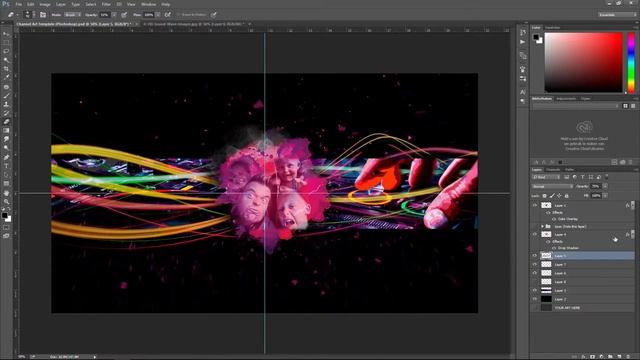640x360 pixels.
Task: Select the Quick Selection tool
Action: 6,60
